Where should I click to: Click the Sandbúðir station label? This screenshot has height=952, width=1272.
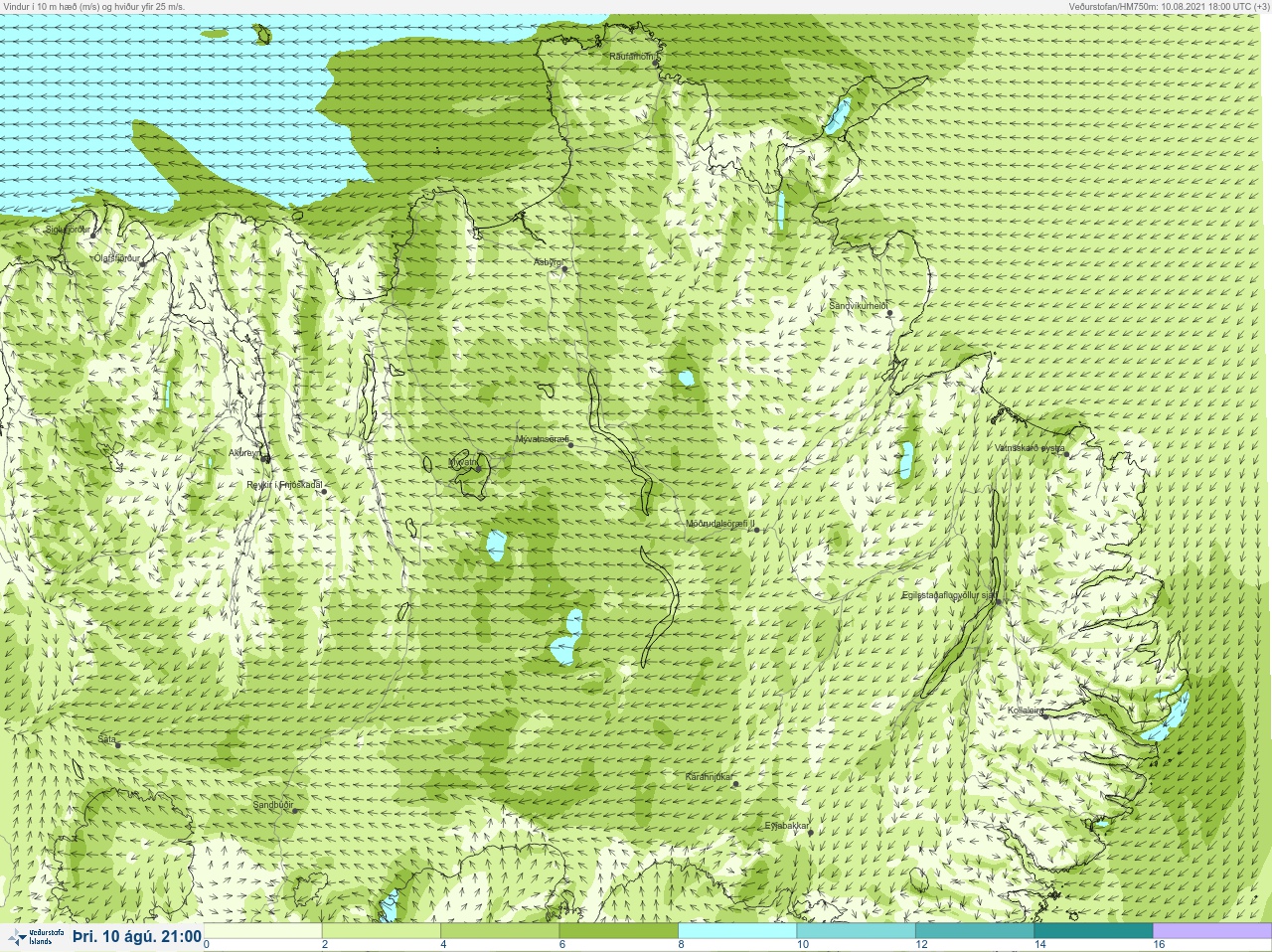273,805
